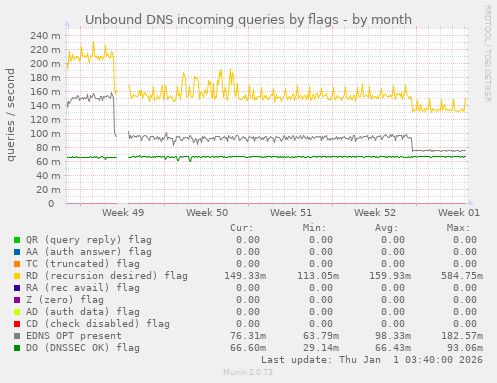The width and height of the screenshot is (497, 383).
Task: Click the 'Last update: Thu Jan 1' timestamp
Action: pyautogui.click(x=372, y=360)
